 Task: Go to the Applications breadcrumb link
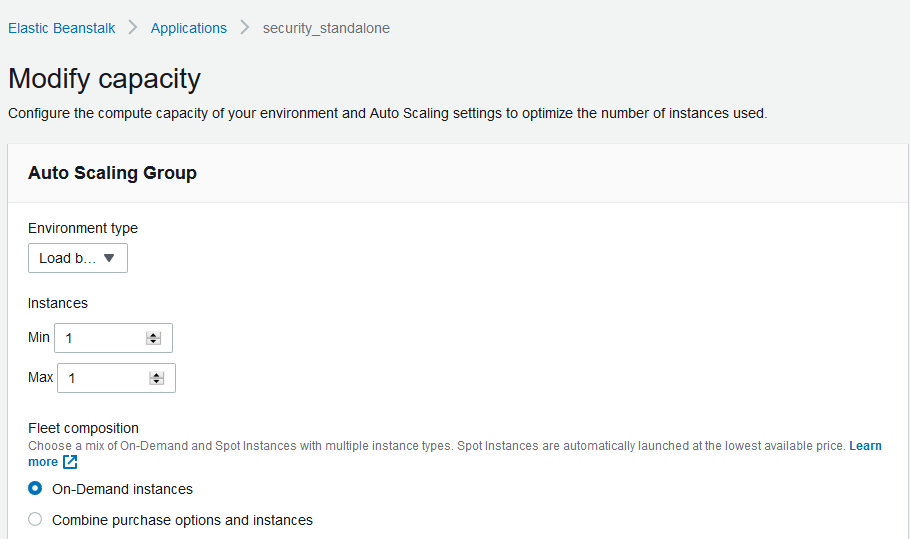189,28
